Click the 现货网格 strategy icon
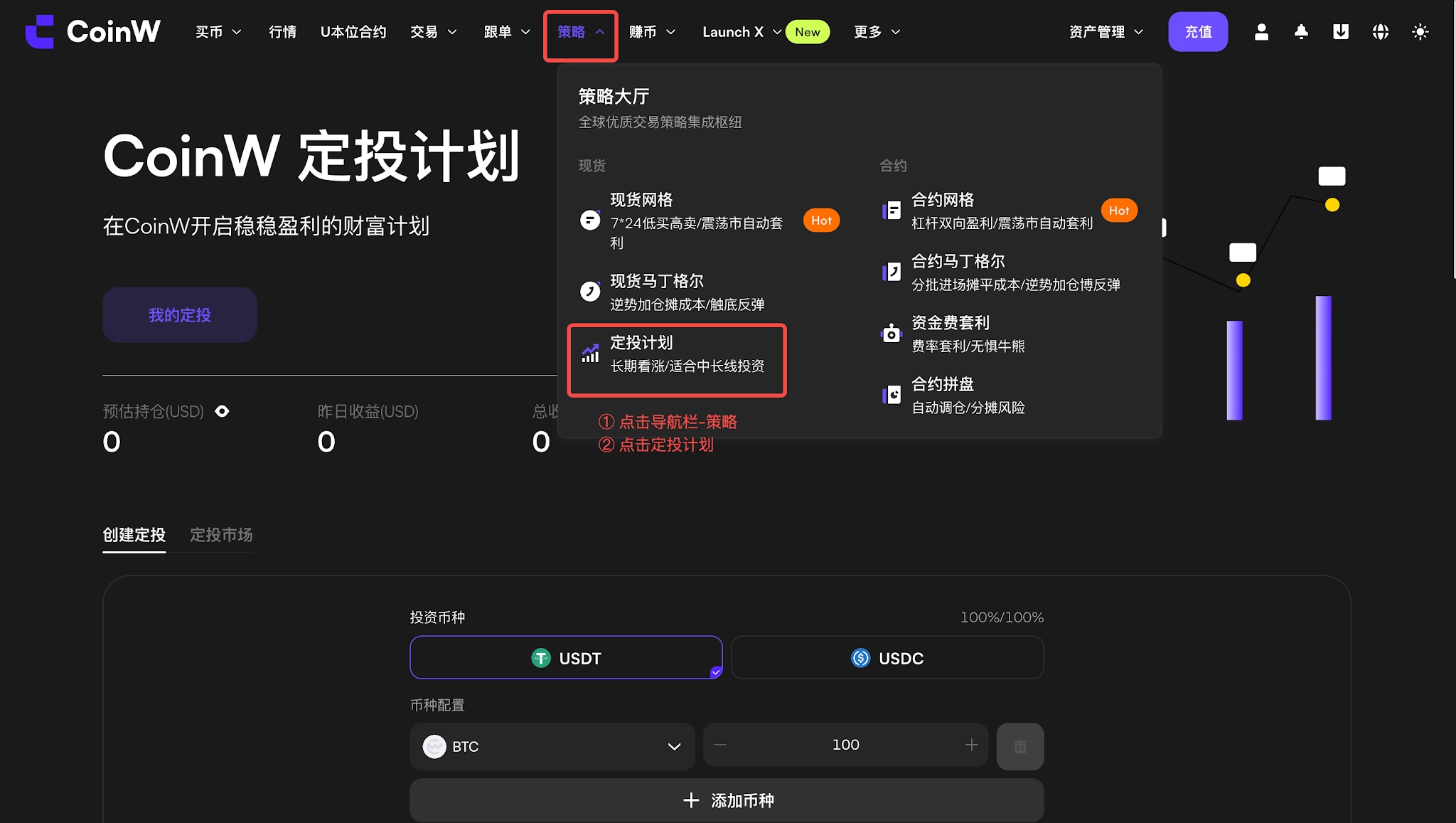The height and width of the screenshot is (823, 1456). click(590, 220)
